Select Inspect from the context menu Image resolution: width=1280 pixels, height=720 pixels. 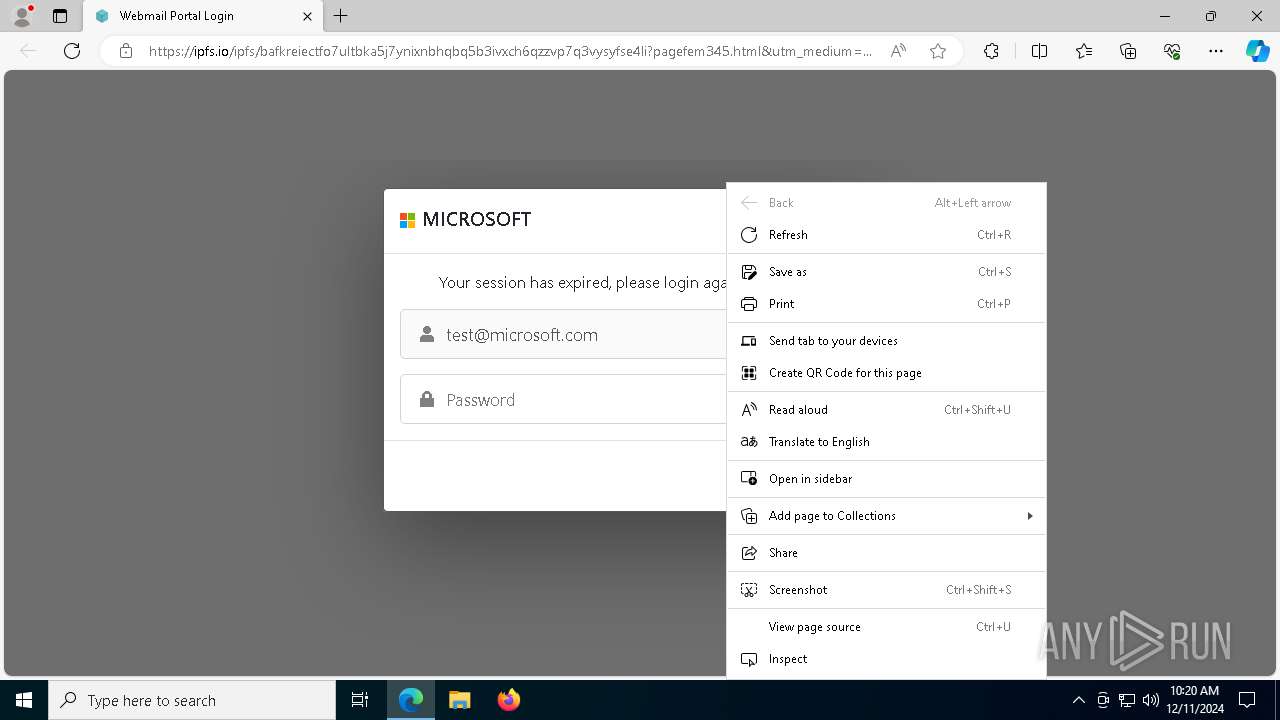[886, 659]
